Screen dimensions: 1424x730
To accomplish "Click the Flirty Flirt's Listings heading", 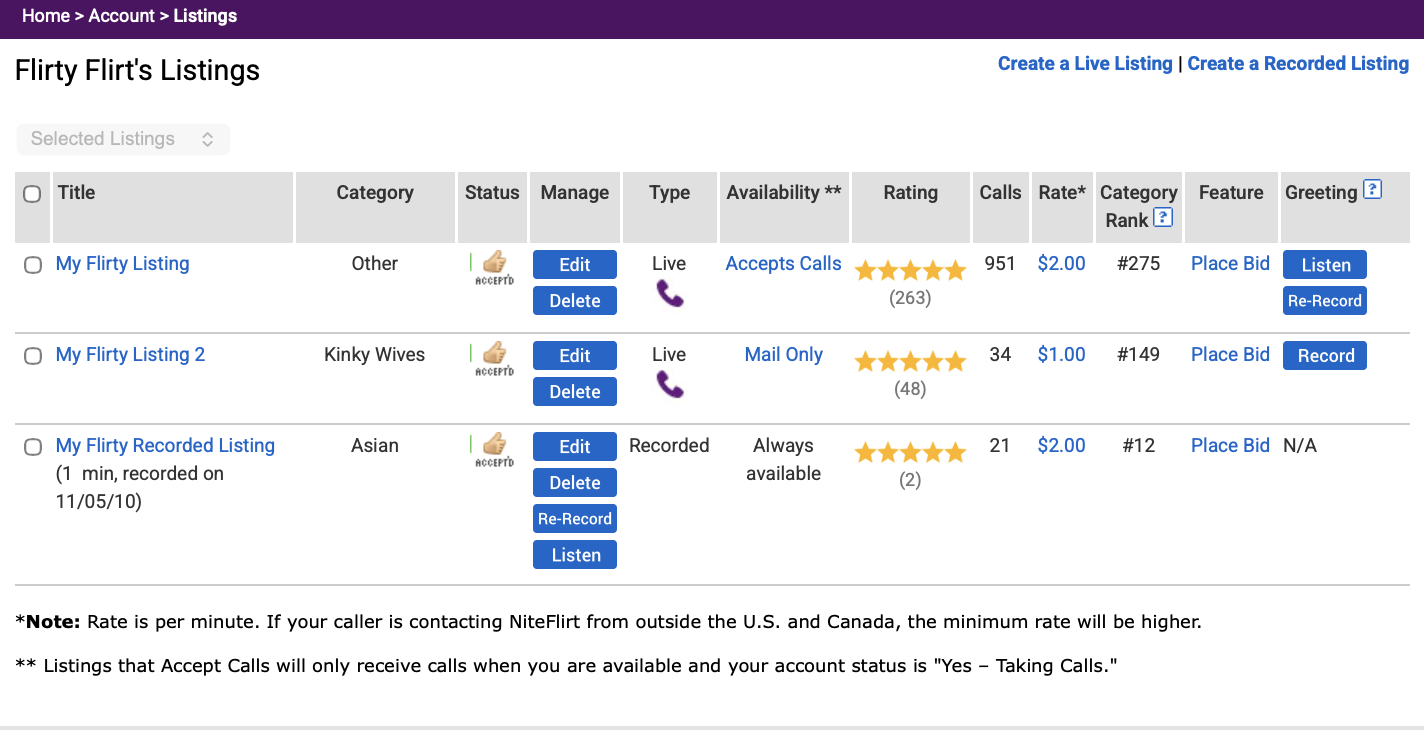I will 137,71.
